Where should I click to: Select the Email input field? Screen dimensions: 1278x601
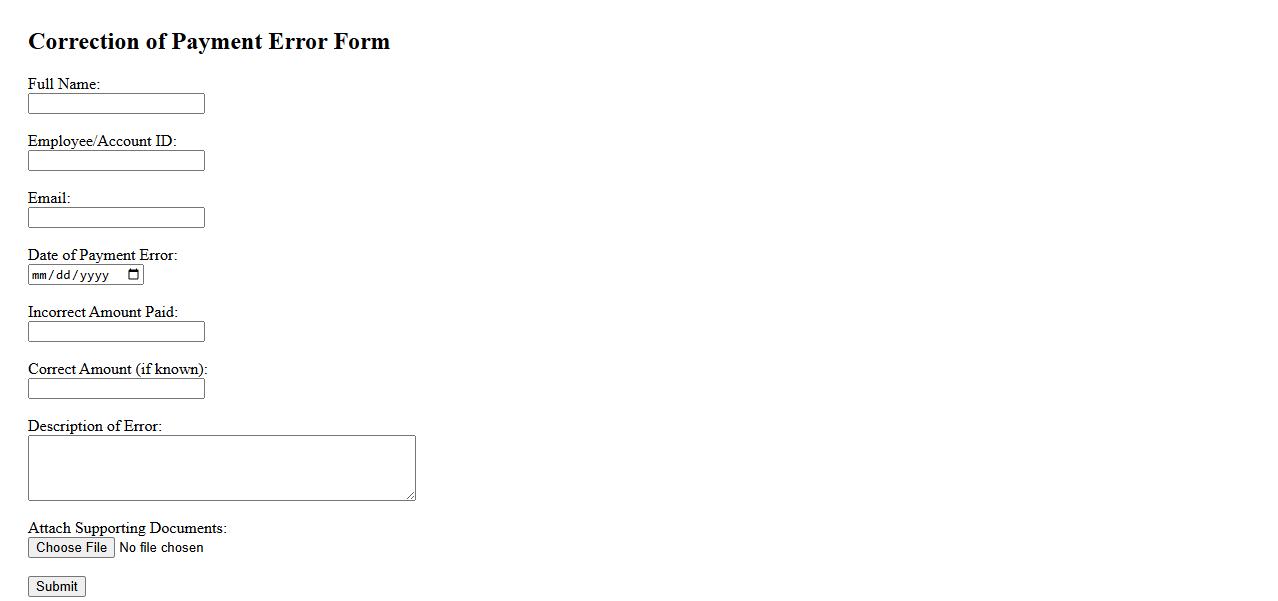[116, 218]
